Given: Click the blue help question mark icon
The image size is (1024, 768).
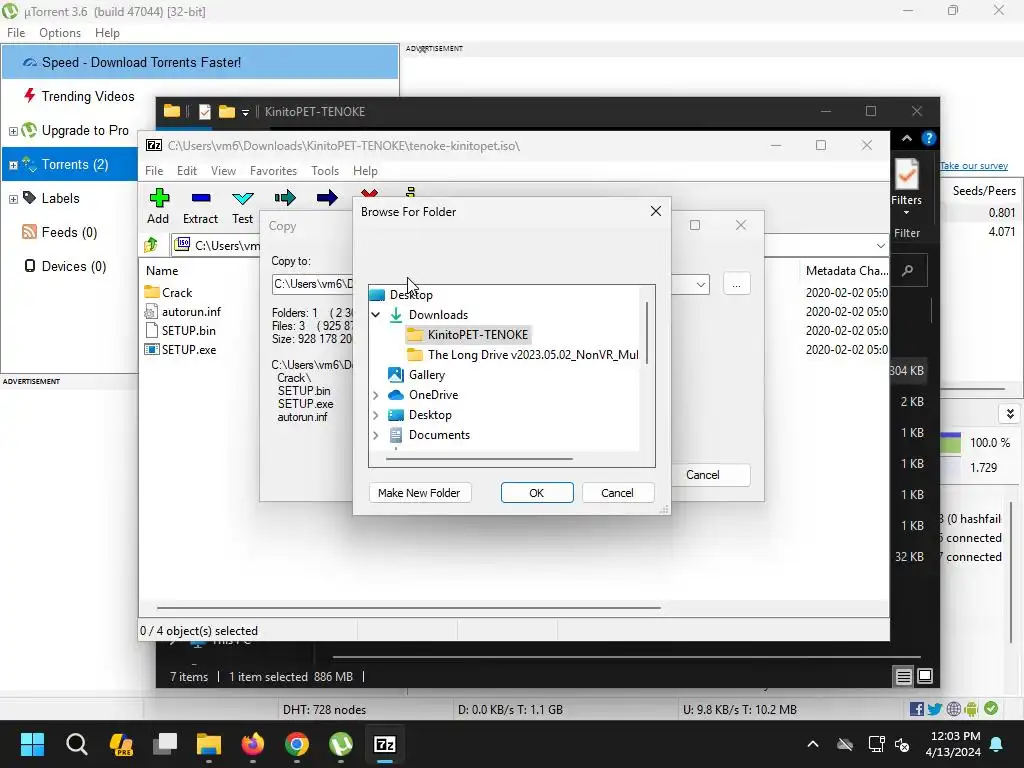Looking at the screenshot, I should (x=928, y=138).
